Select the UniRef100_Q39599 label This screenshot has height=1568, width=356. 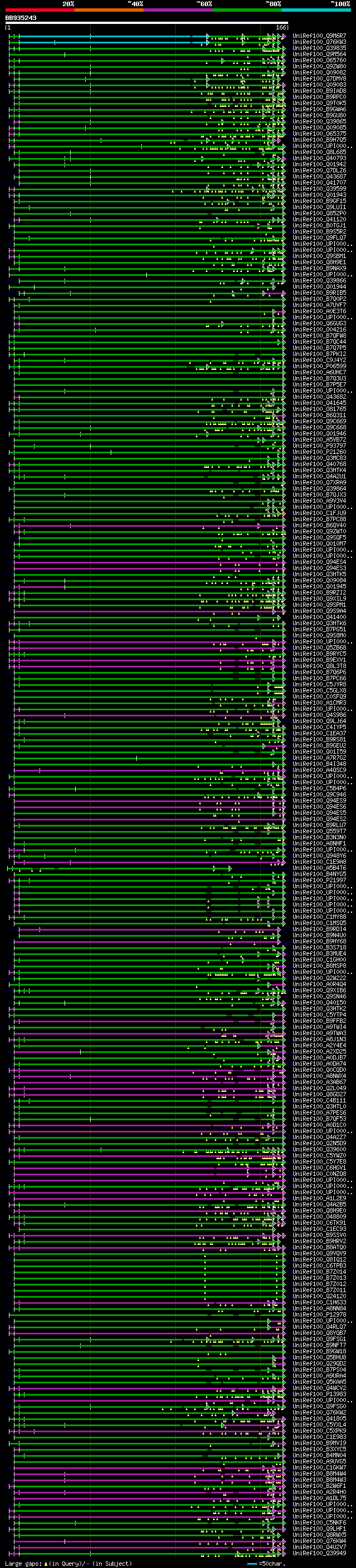pyautogui.click(x=319, y=189)
